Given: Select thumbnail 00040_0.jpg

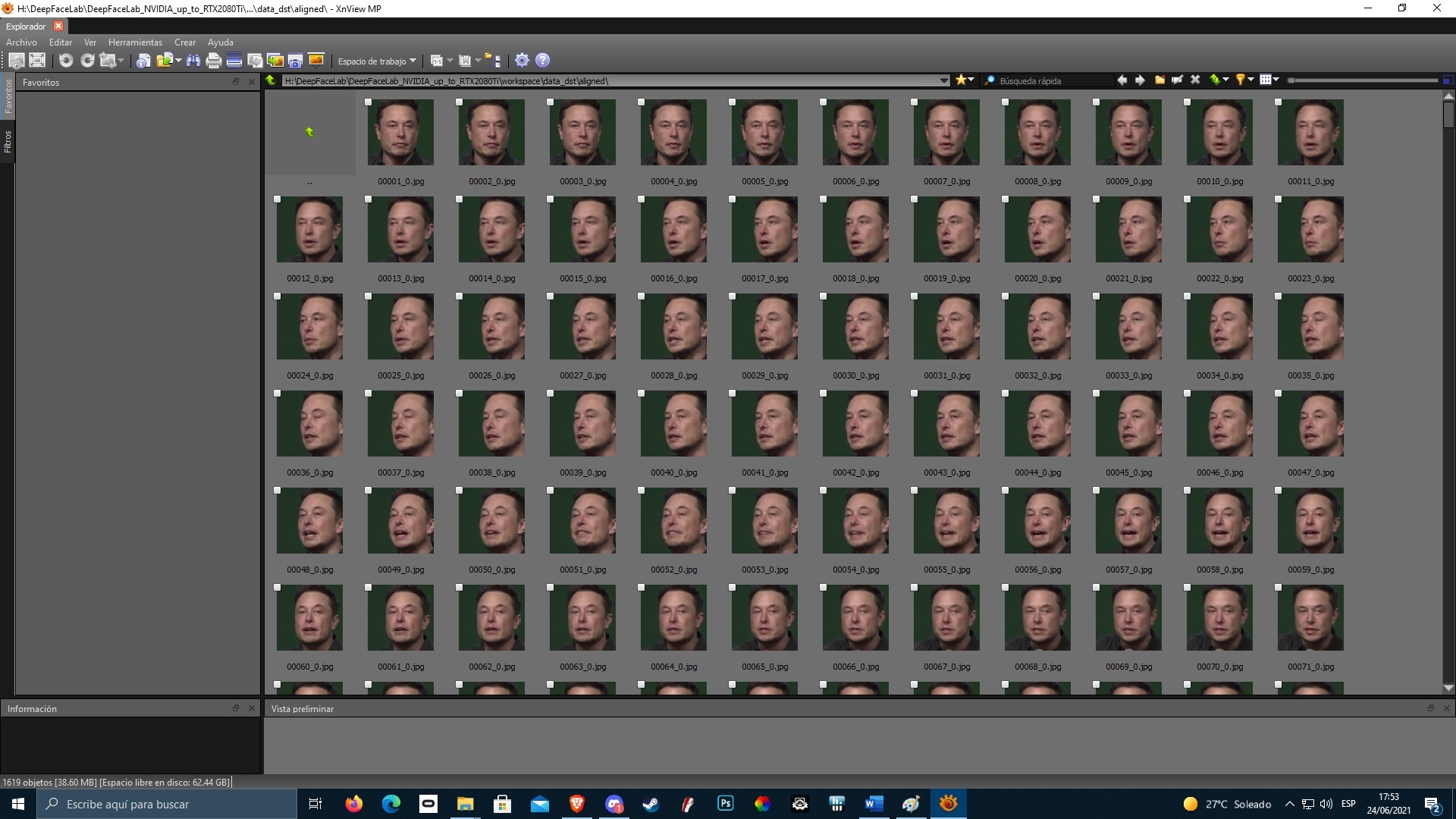Looking at the screenshot, I should pos(673,424).
